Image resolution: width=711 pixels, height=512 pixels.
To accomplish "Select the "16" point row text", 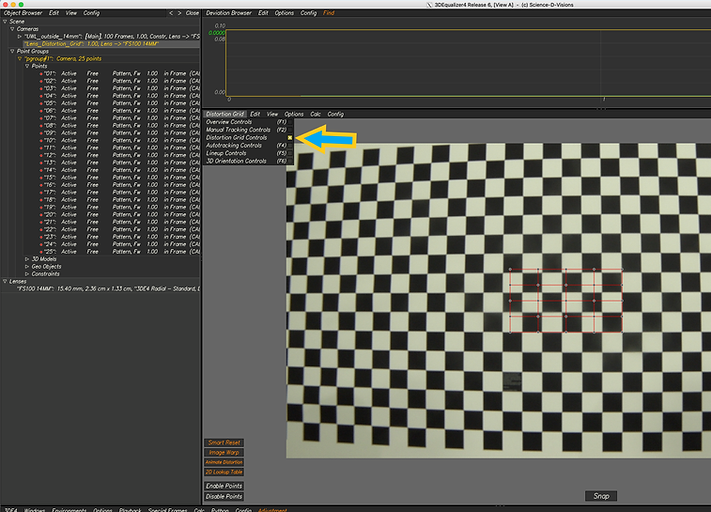I will [120, 185].
